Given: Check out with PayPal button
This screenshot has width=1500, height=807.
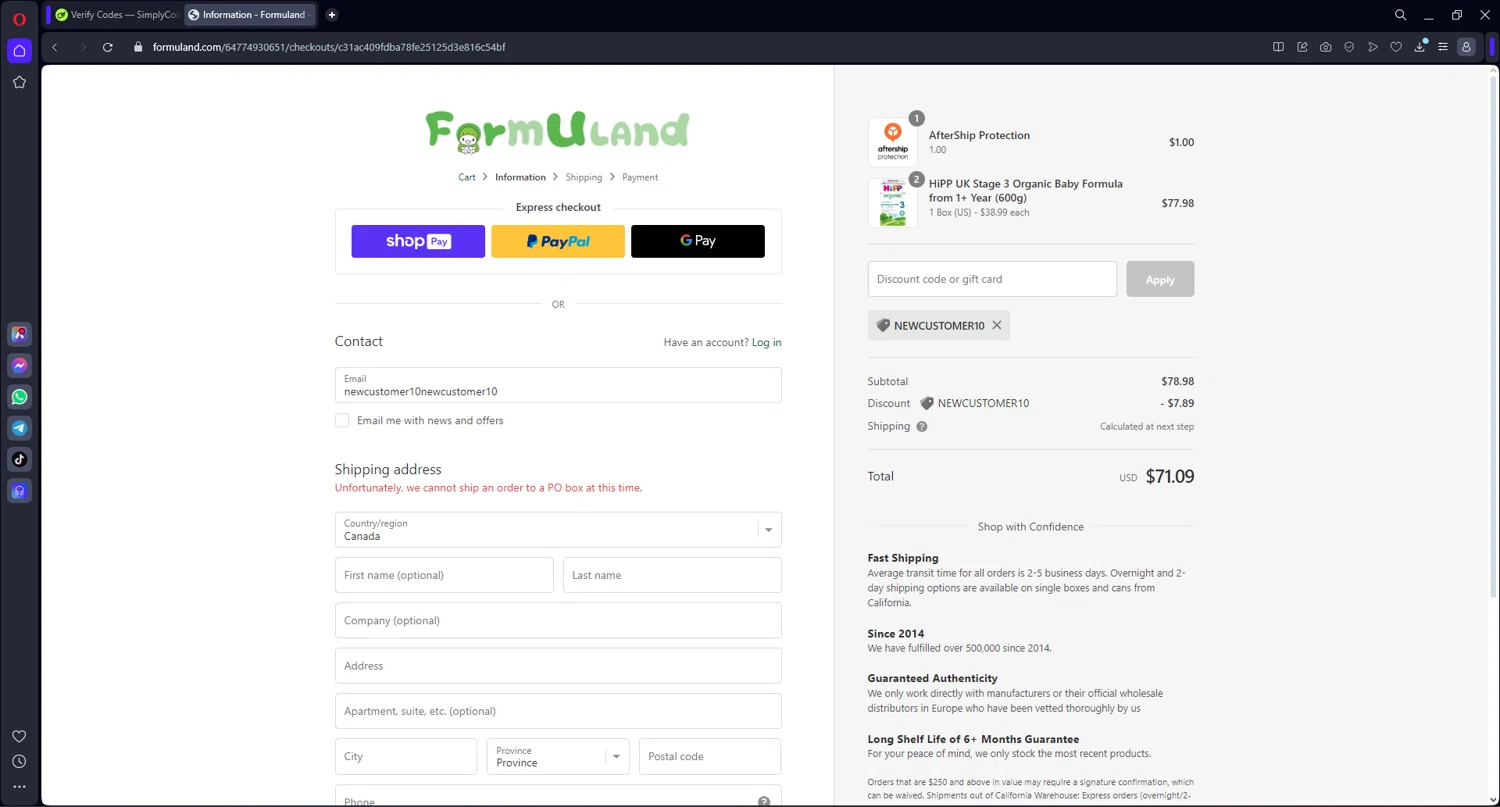Looking at the screenshot, I should [x=558, y=241].
